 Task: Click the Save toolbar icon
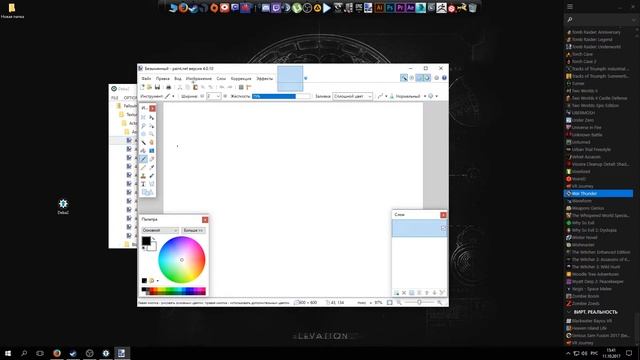[157, 87]
